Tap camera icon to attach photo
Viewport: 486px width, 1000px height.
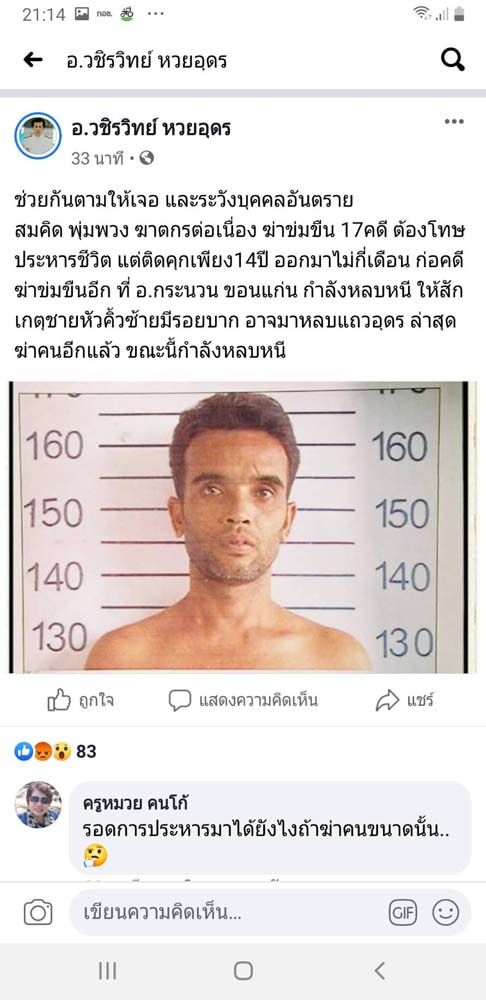tap(38, 913)
